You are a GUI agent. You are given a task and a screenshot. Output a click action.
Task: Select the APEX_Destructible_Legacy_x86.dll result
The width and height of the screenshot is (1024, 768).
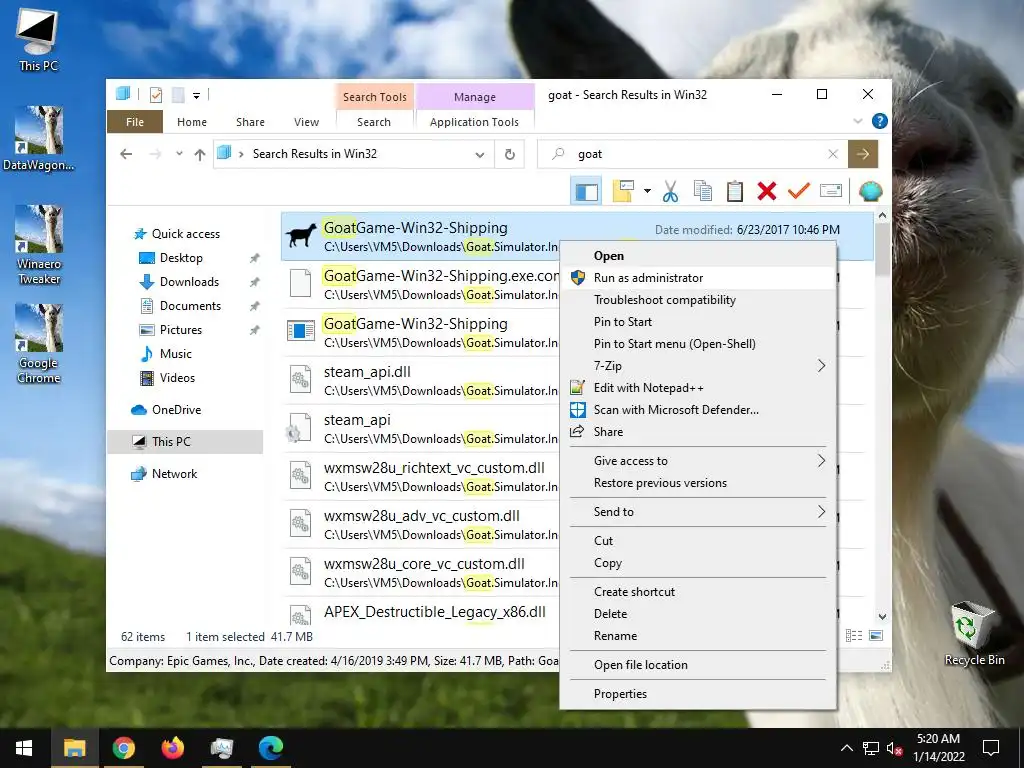pyautogui.click(x=421, y=612)
